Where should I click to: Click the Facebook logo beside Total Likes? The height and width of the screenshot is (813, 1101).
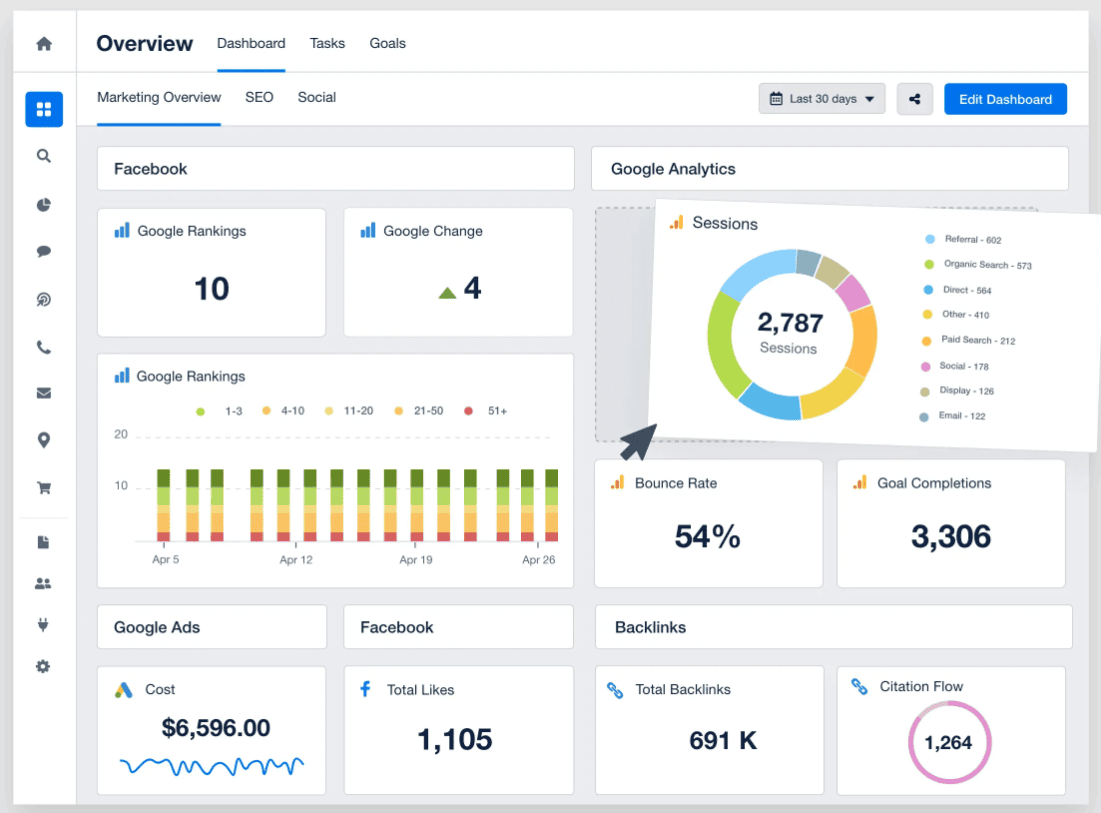[365, 689]
